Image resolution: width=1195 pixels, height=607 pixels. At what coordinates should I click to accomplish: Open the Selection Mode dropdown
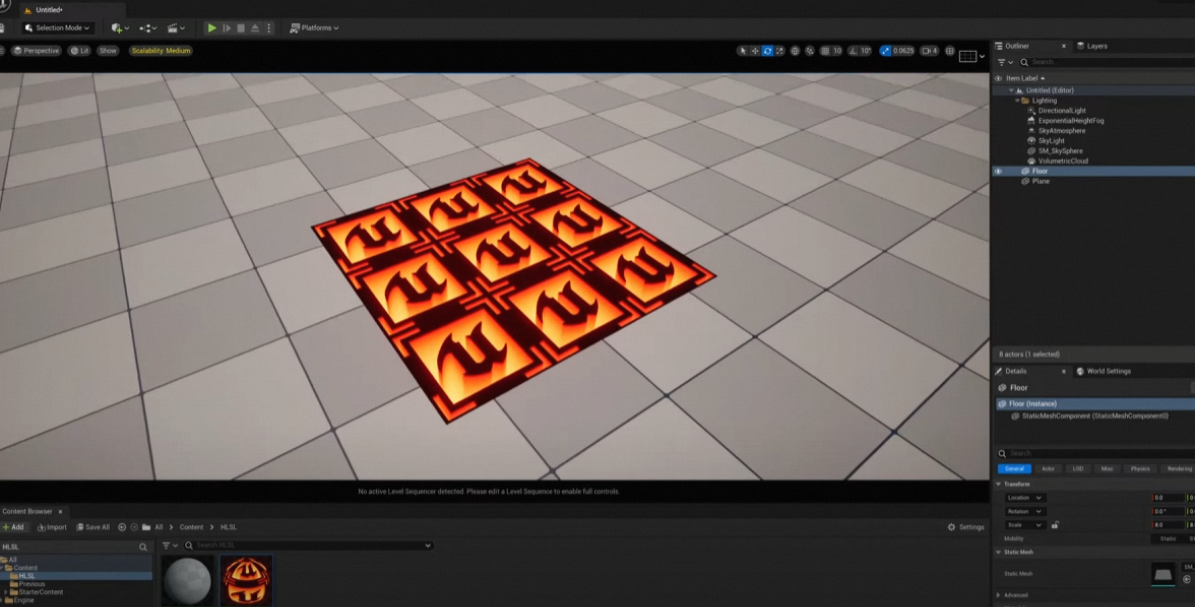[x=57, y=28]
